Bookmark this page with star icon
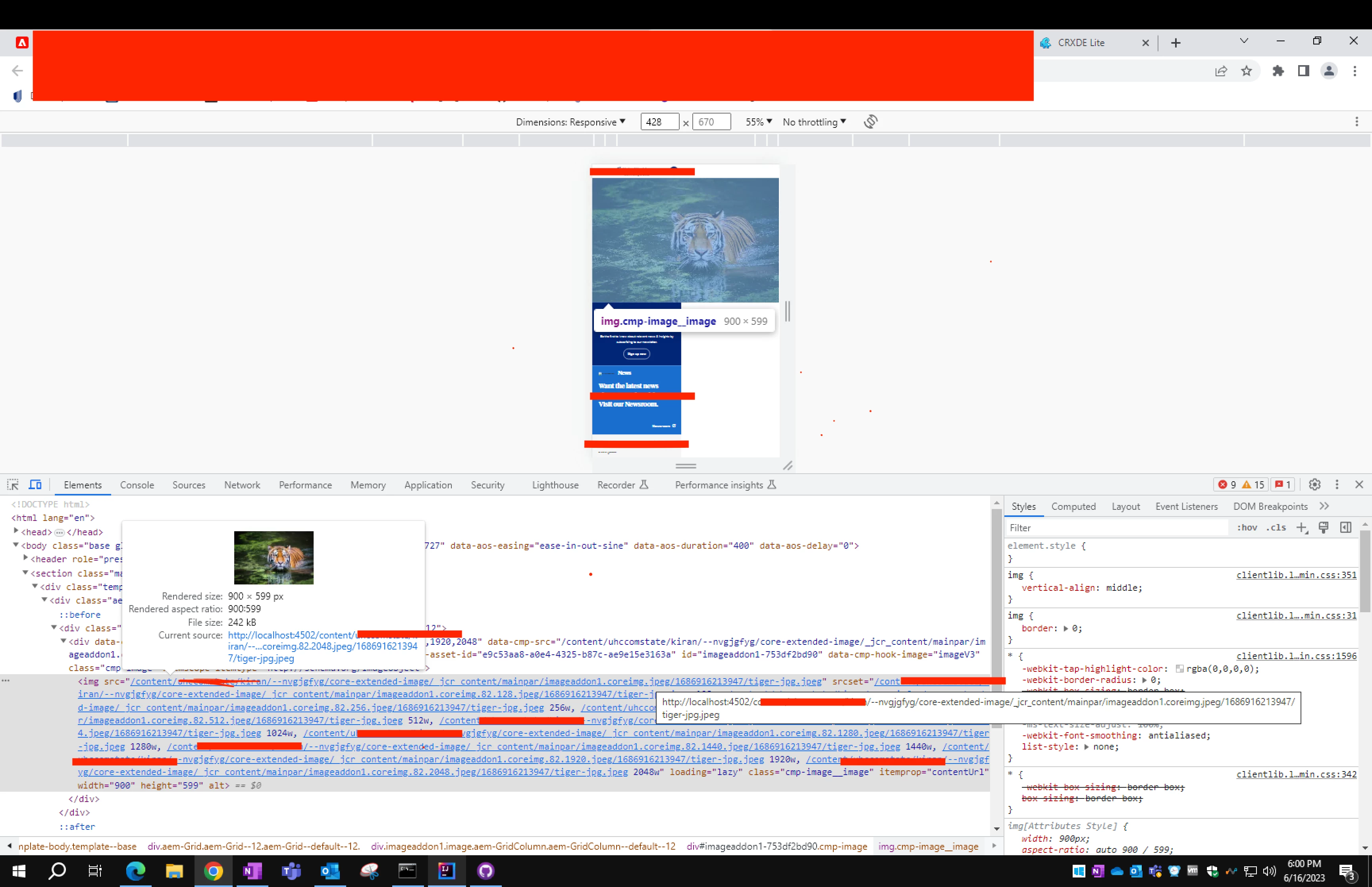Screen dimensions: 1372x887 1247,71
